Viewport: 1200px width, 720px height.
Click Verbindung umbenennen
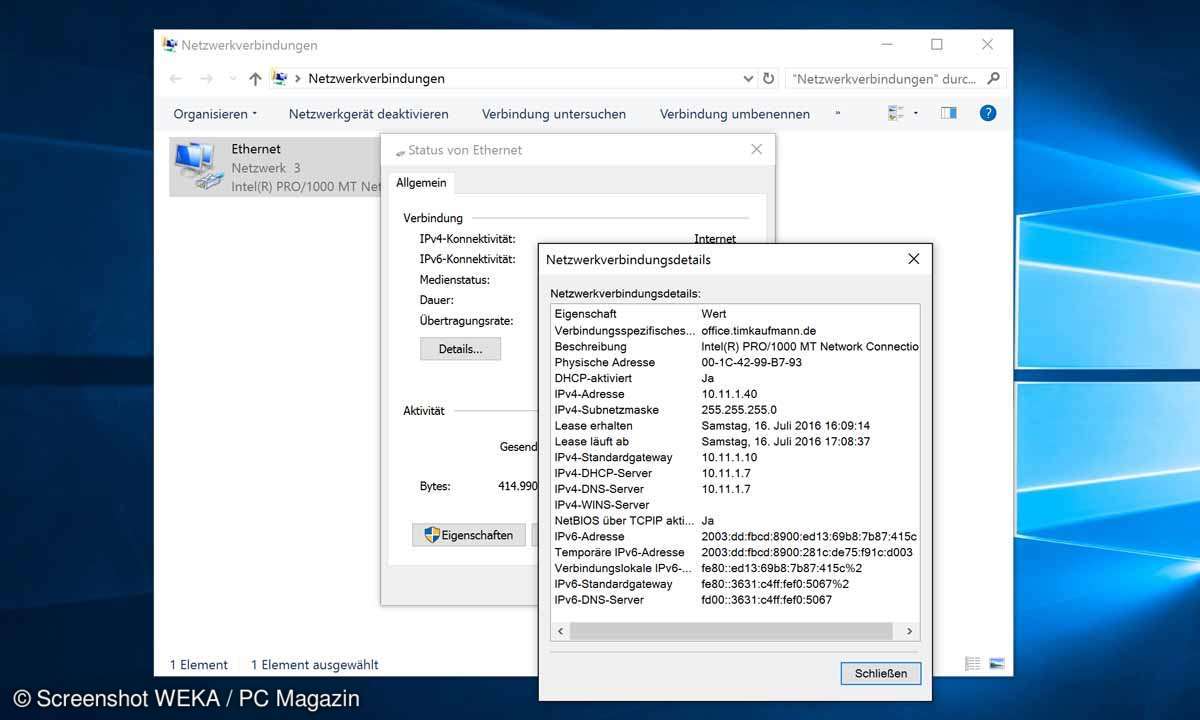[735, 114]
